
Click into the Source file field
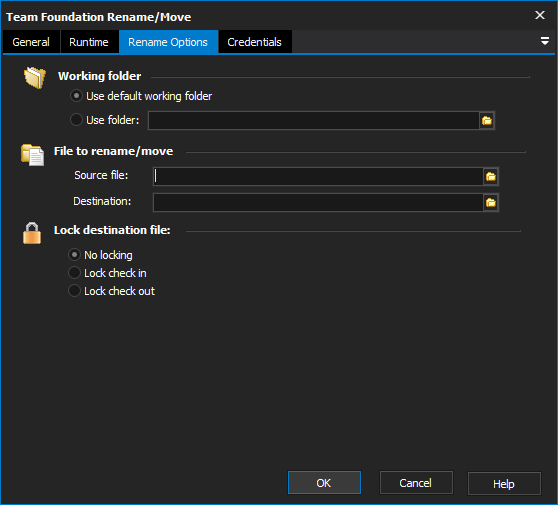pyautogui.click(x=318, y=177)
